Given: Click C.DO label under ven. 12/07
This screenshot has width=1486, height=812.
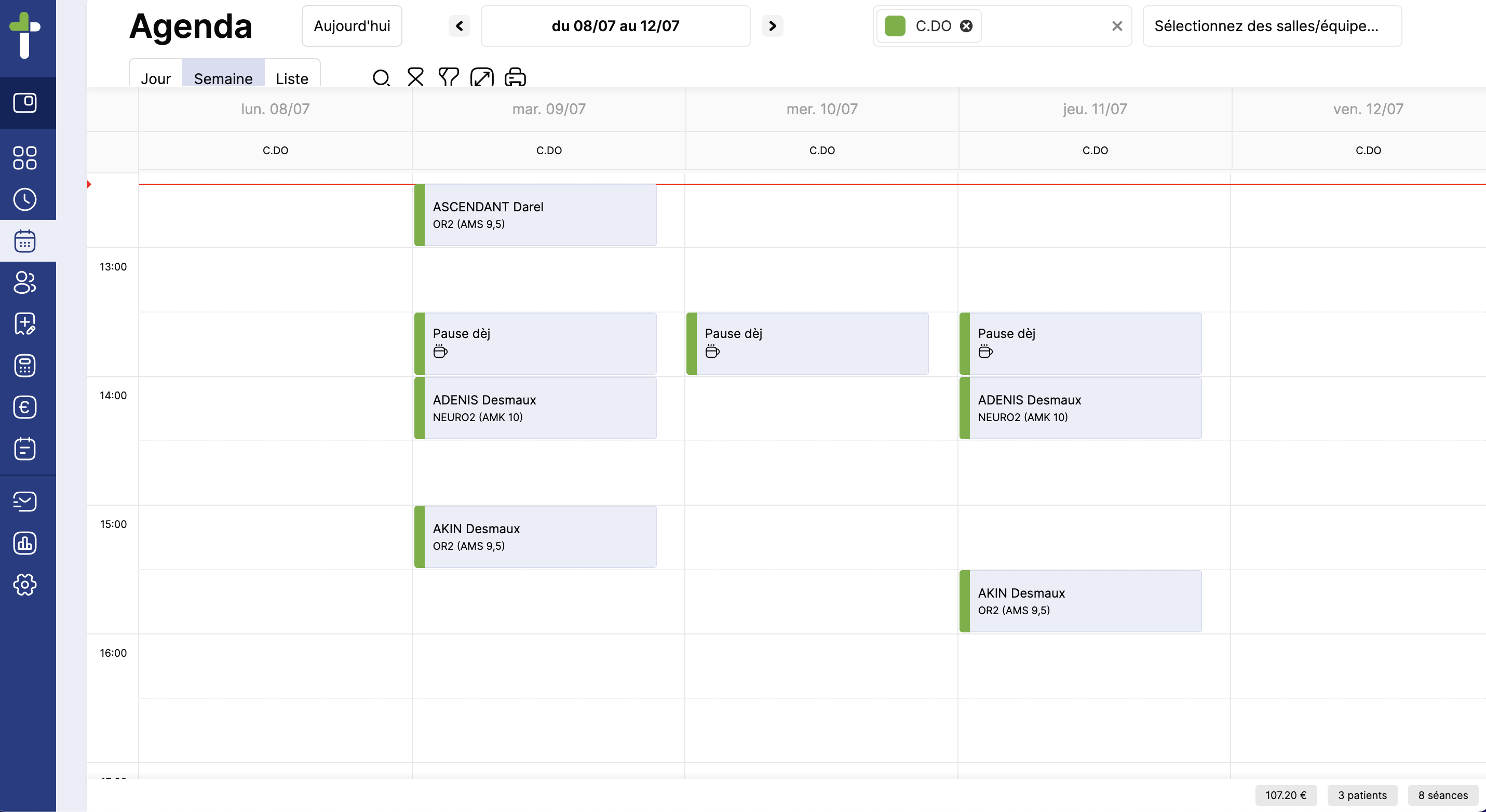Looking at the screenshot, I should click(x=1368, y=151).
